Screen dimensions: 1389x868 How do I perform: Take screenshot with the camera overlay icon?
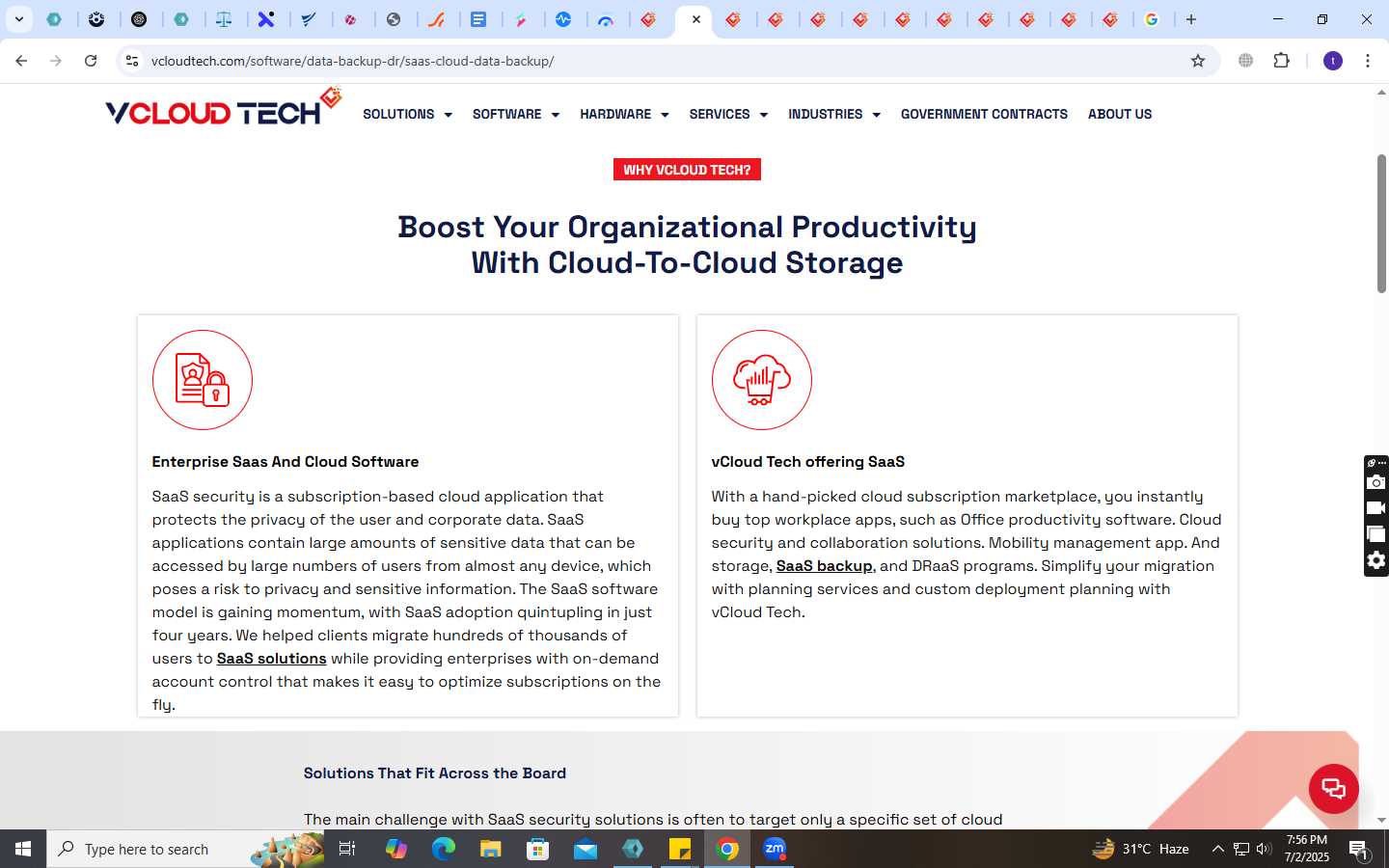click(1376, 482)
